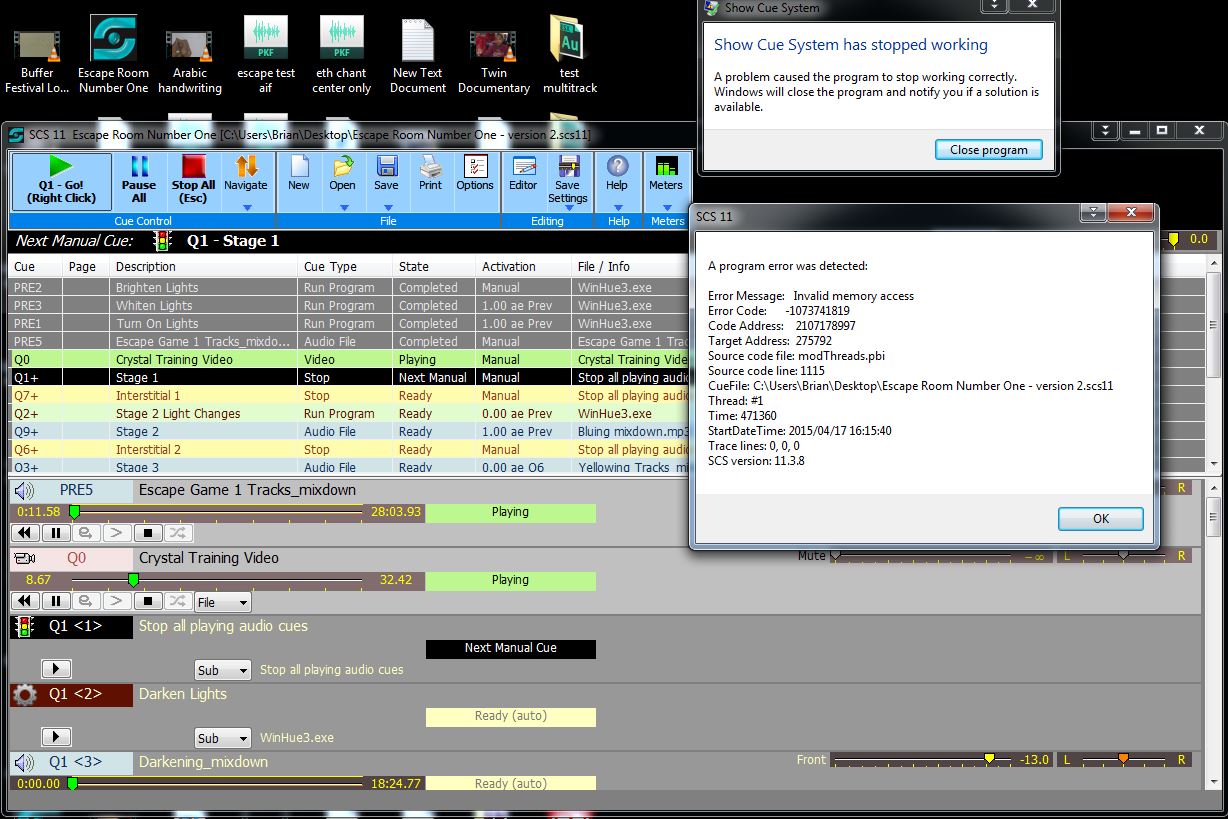This screenshot has height=819, width=1228.
Task: Pause the PRE5 Escape Game audio cue
Action: point(55,533)
